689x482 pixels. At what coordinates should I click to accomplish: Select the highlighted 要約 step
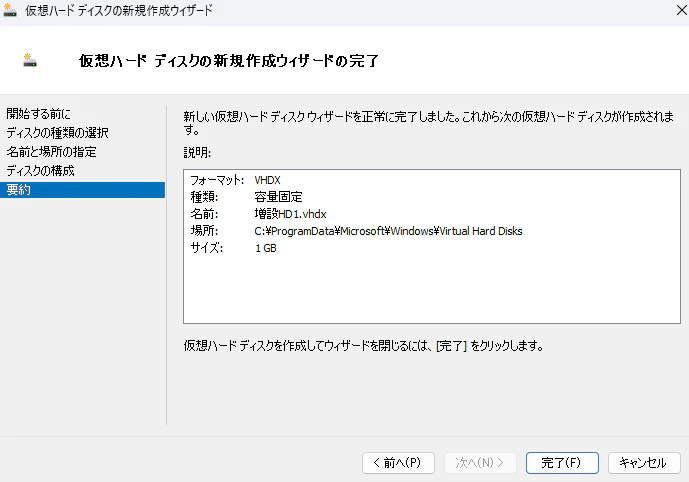tap(83, 190)
